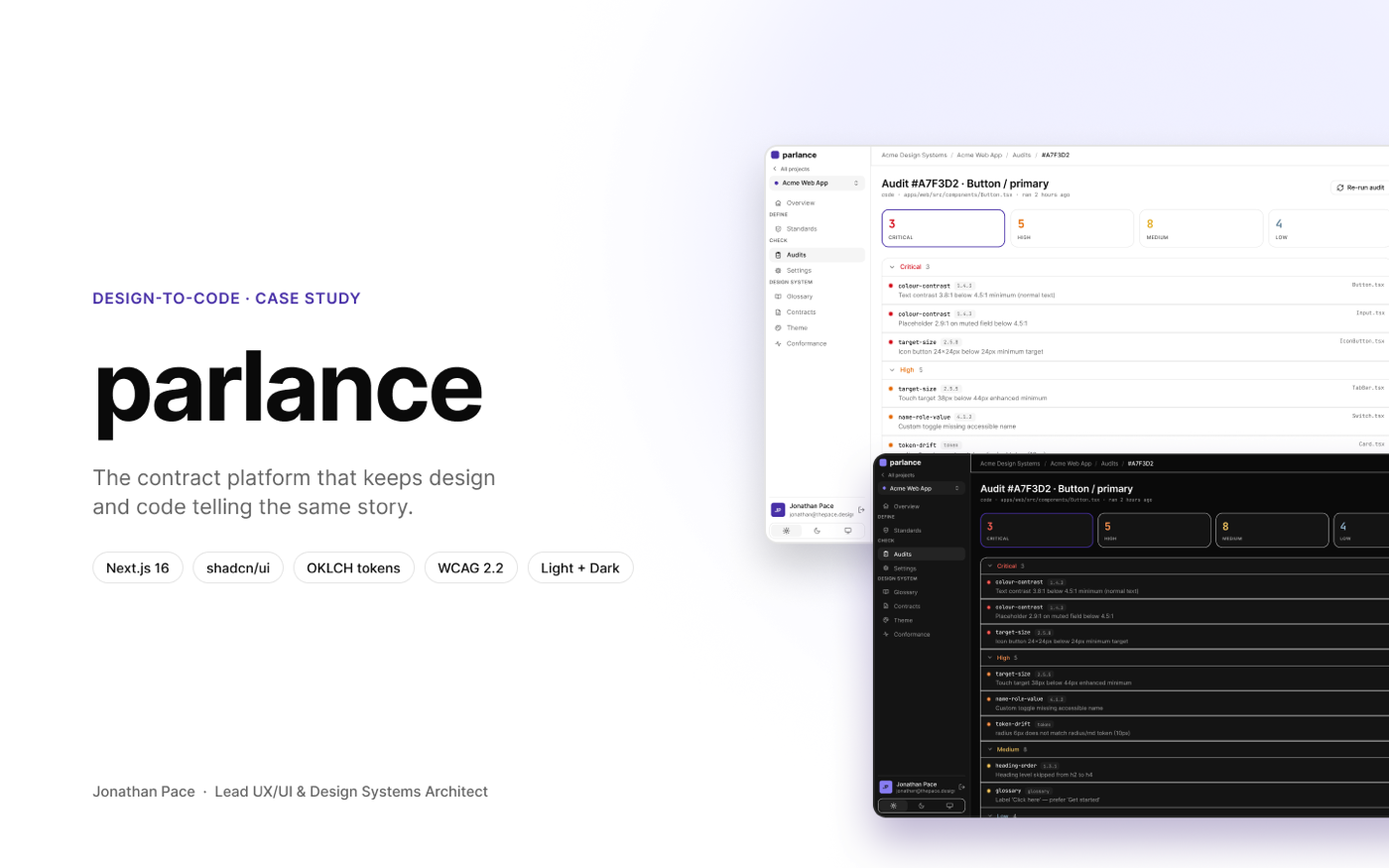This screenshot has height=868, width=1389.
Task: Click the Audits clipboard icon in dark sidebar
Action: point(886,555)
